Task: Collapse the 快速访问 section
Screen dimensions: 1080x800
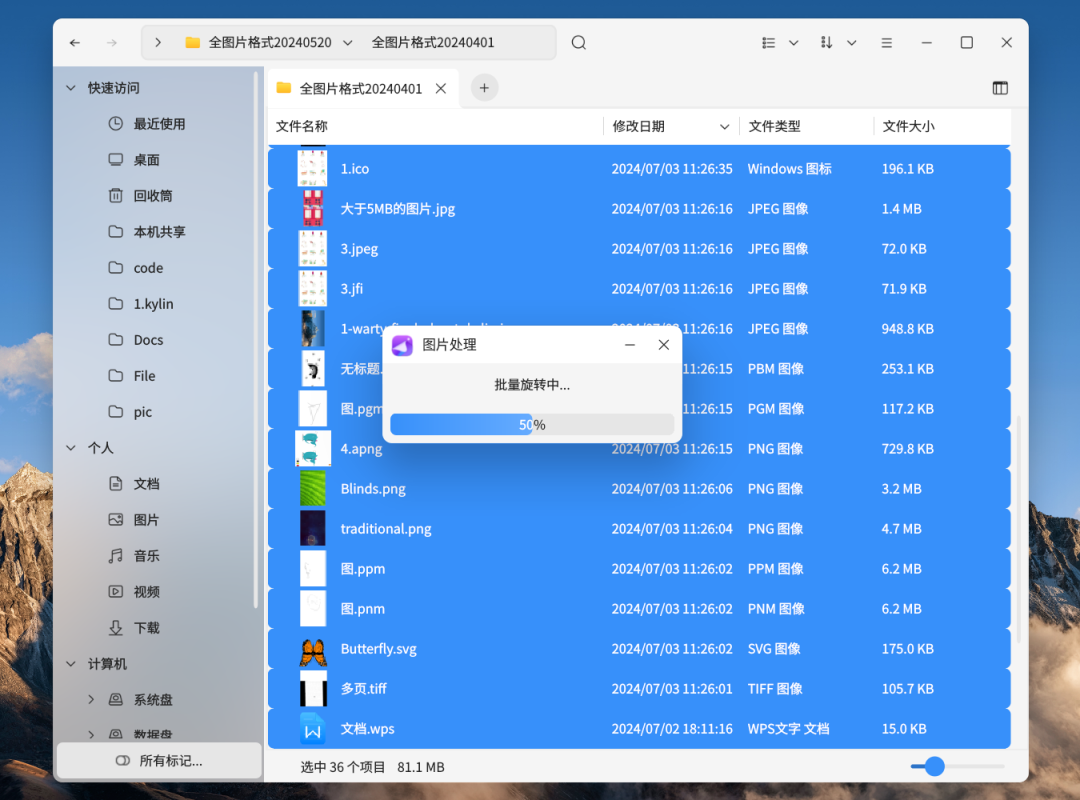Action: click(71, 88)
